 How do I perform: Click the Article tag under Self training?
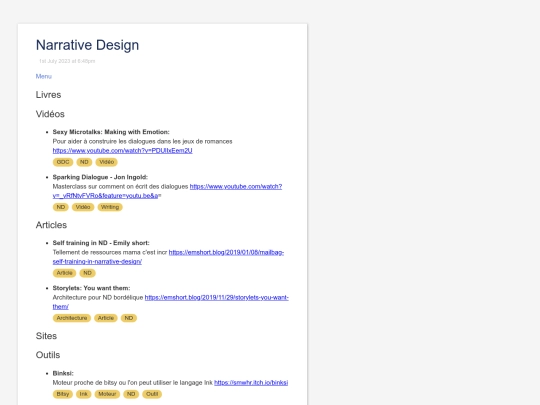point(64,273)
